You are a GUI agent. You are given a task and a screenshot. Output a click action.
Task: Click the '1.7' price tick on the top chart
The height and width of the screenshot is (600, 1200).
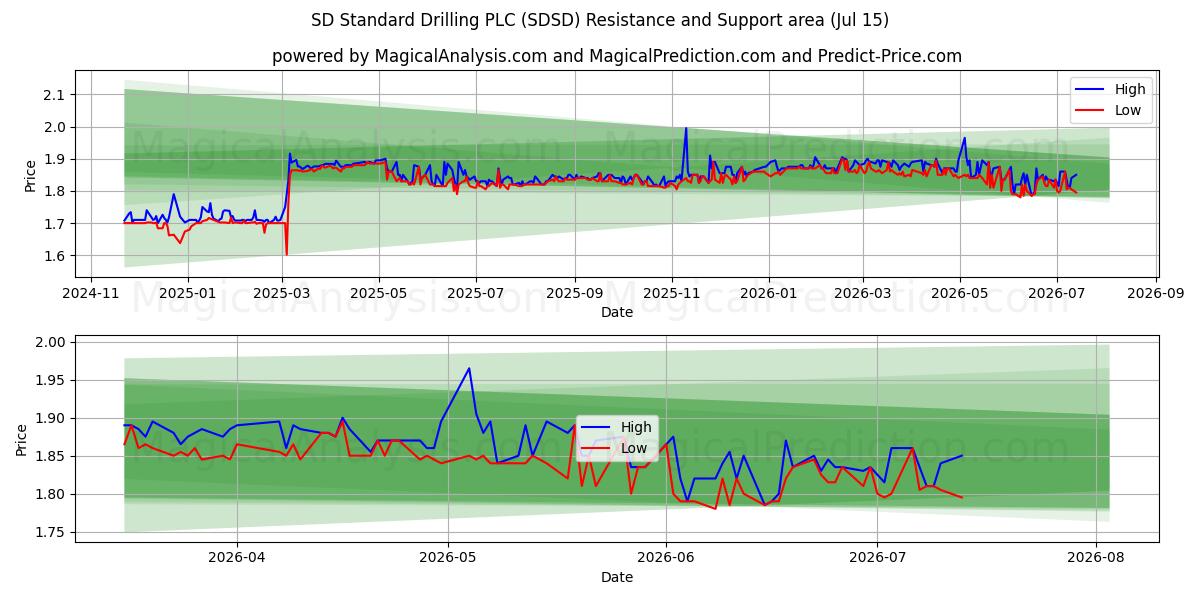[x=55, y=224]
